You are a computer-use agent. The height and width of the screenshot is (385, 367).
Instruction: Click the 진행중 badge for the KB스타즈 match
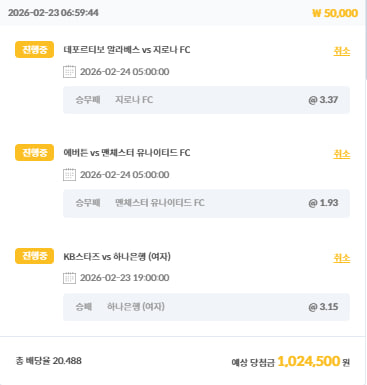(x=34, y=256)
